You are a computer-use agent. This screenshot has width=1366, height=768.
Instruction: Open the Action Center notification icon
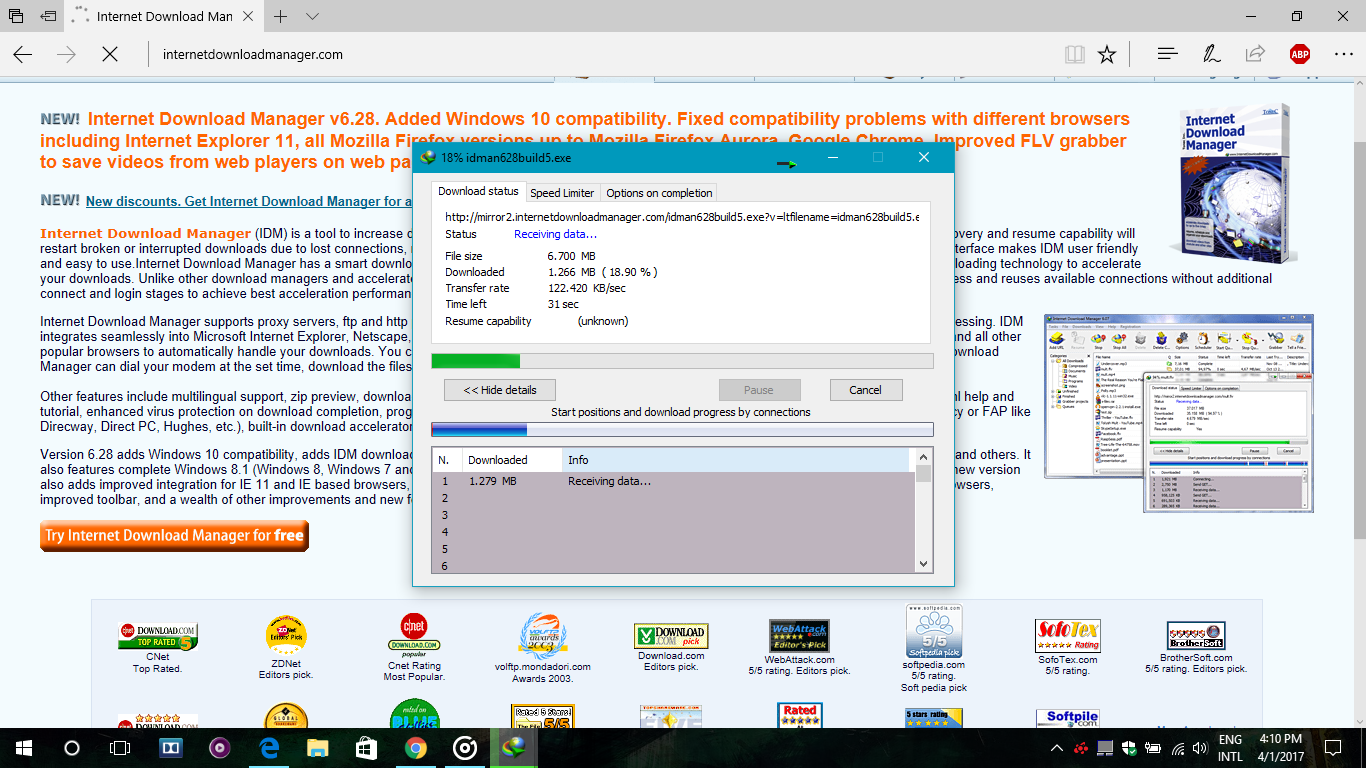1333,747
